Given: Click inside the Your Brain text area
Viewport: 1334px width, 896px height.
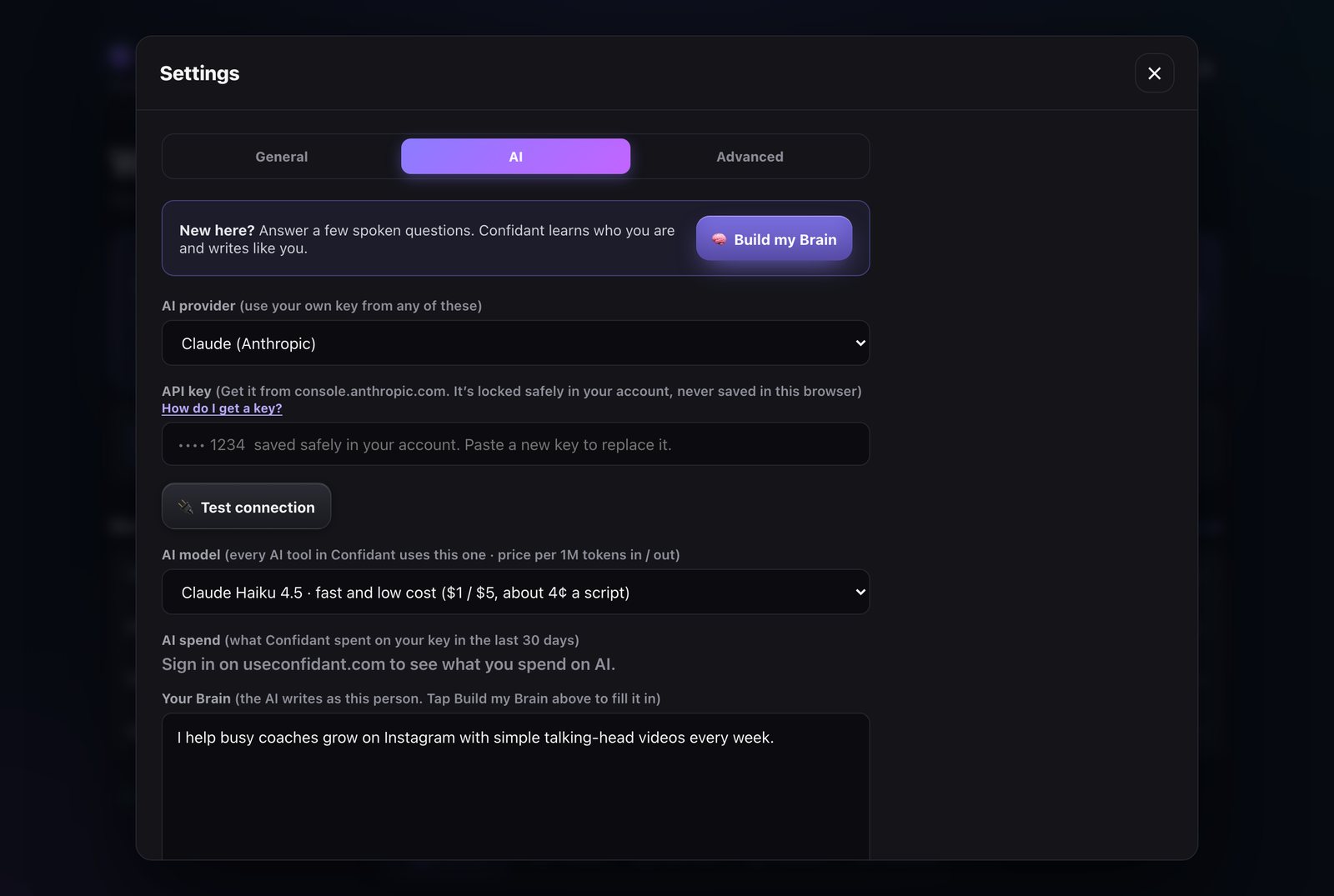Looking at the screenshot, I should point(515,786).
